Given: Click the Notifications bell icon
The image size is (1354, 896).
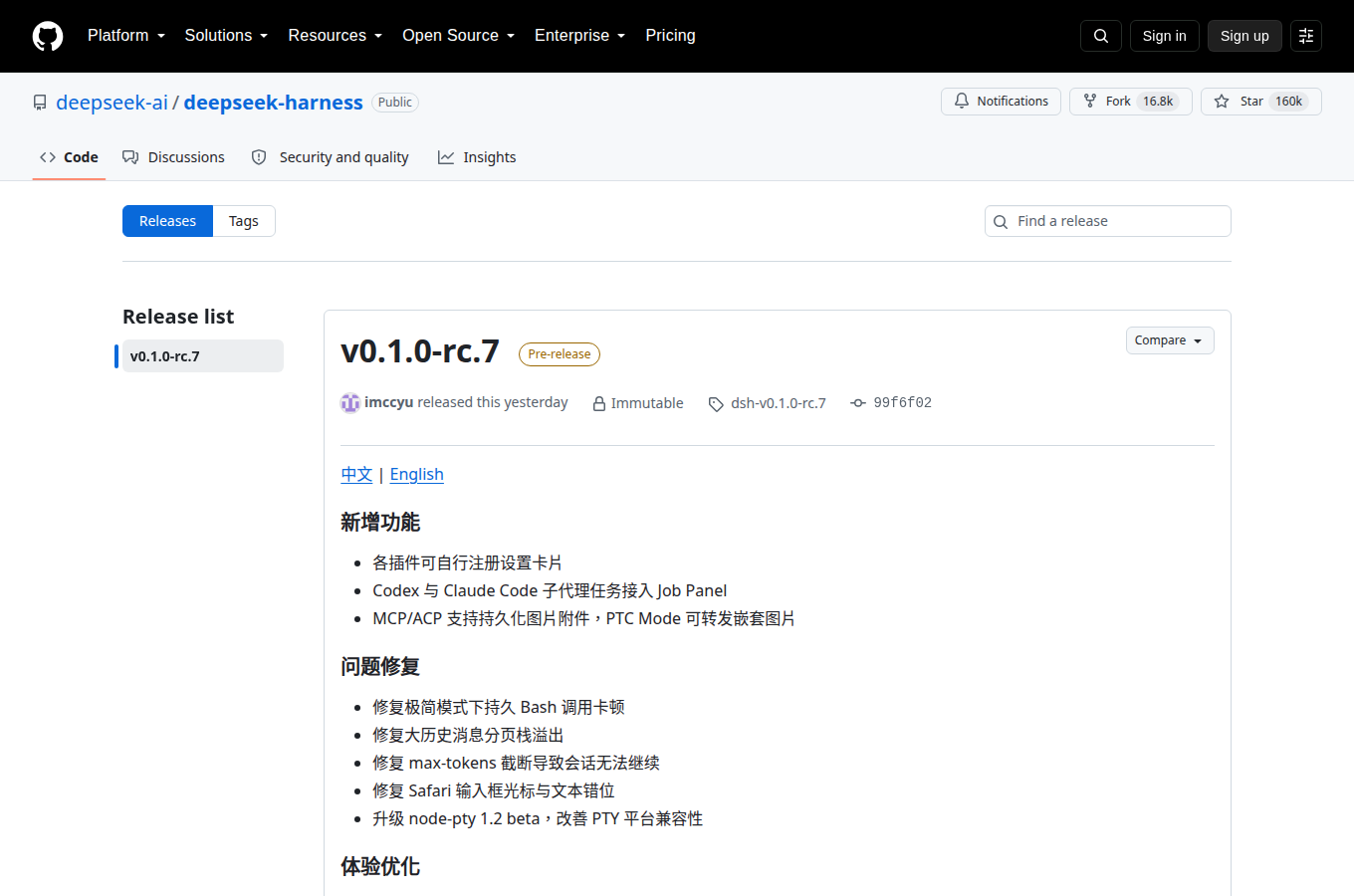Looking at the screenshot, I should (962, 101).
